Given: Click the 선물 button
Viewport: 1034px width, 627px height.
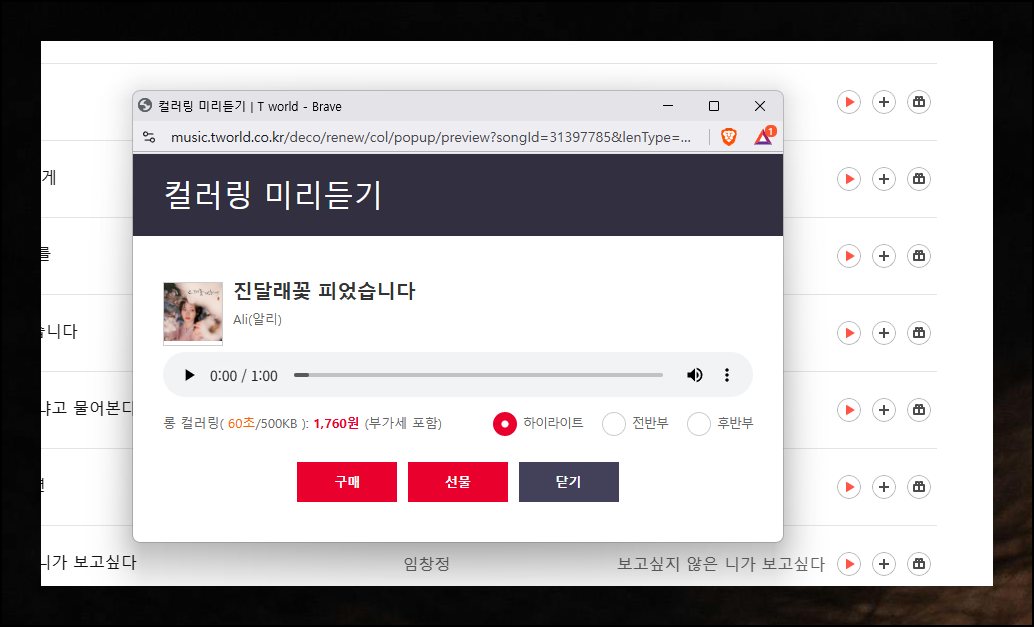Looking at the screenshot, I should click(x=458, y=482).
